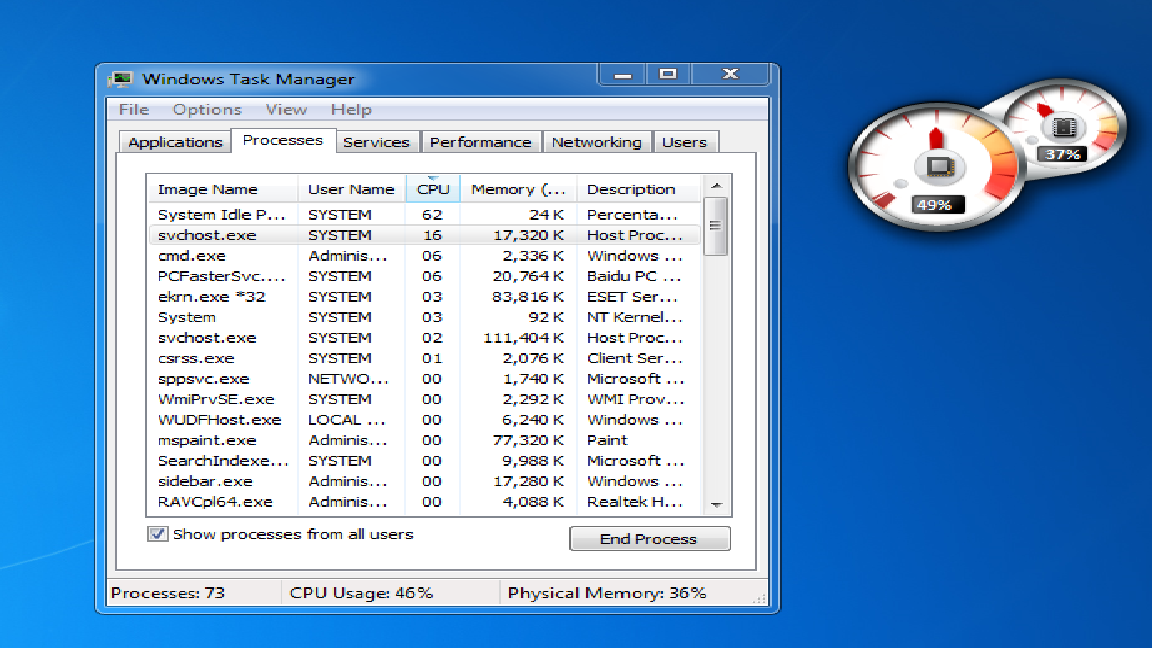Close the Task Manager window

(x=730, y=73)
